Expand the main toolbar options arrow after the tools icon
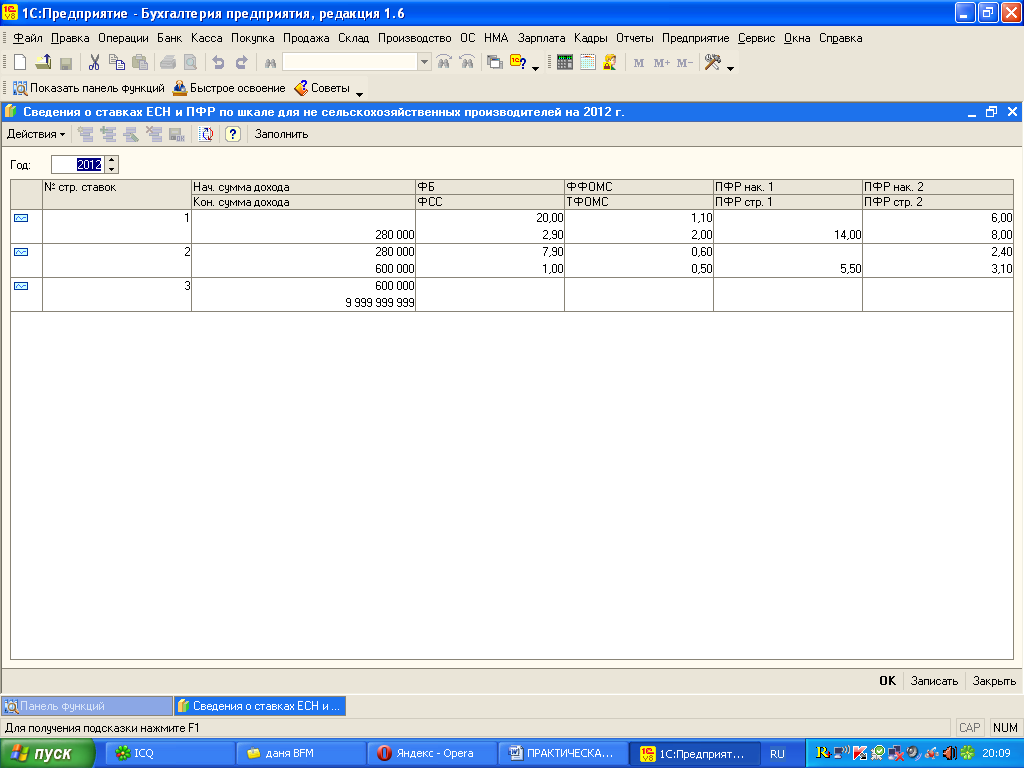Screen dimensions: 1024x768 coord(731,68)
